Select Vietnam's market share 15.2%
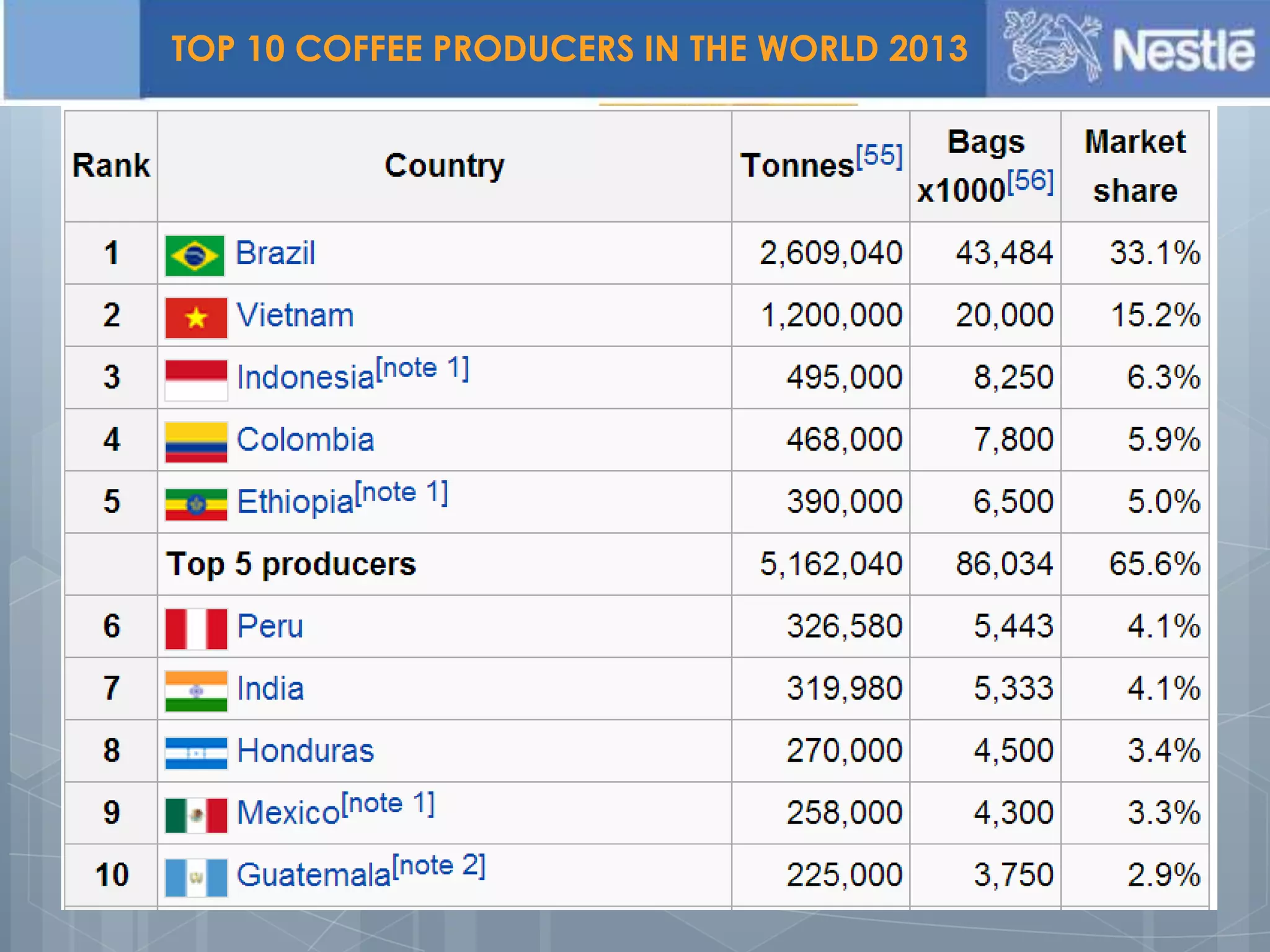1270x952 pixels. click(x=1156, y=315)
